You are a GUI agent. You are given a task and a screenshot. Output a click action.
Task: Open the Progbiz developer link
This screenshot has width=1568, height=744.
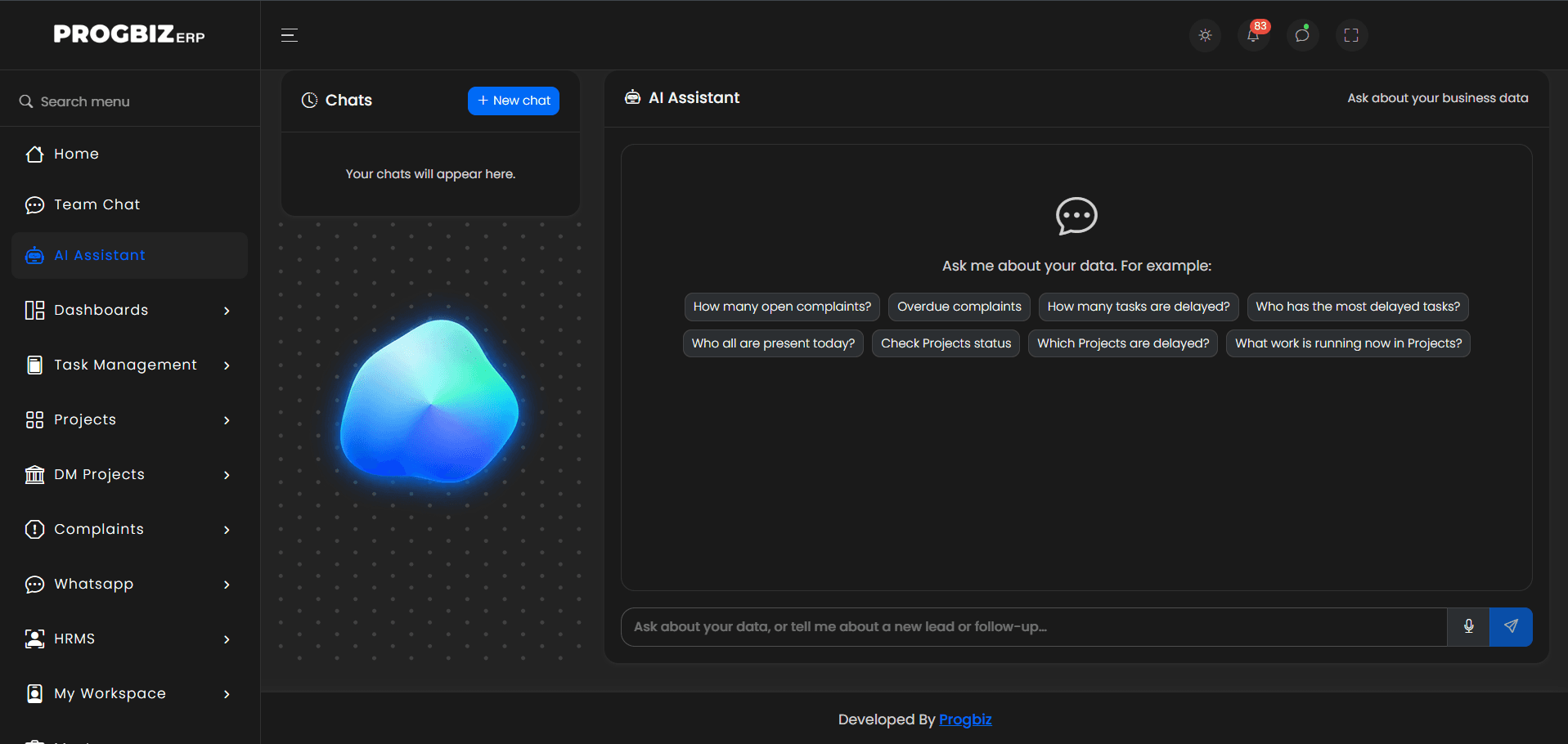tap(965, 719)
